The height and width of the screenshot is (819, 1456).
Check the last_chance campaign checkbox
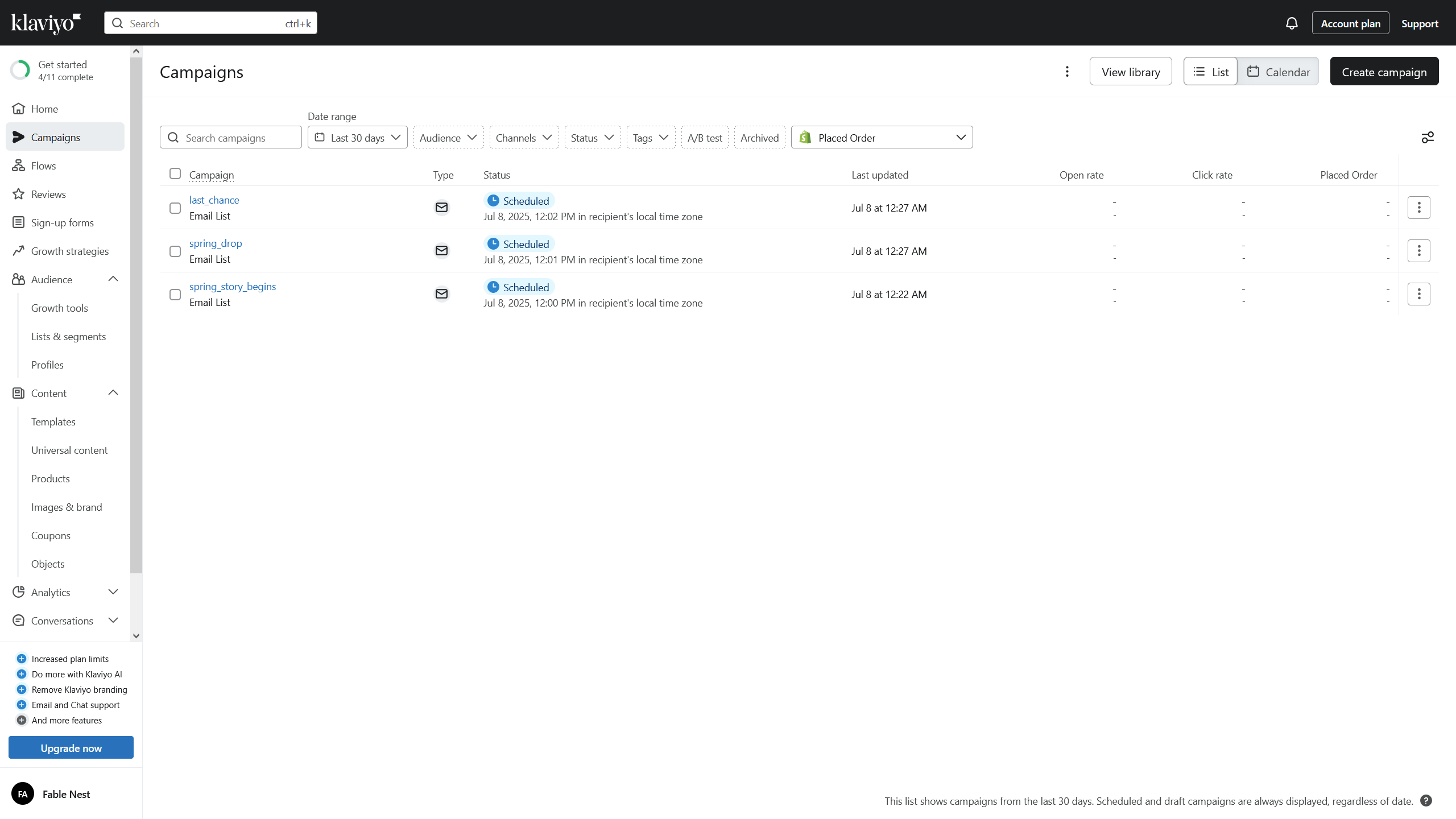(x=175, y=208)
